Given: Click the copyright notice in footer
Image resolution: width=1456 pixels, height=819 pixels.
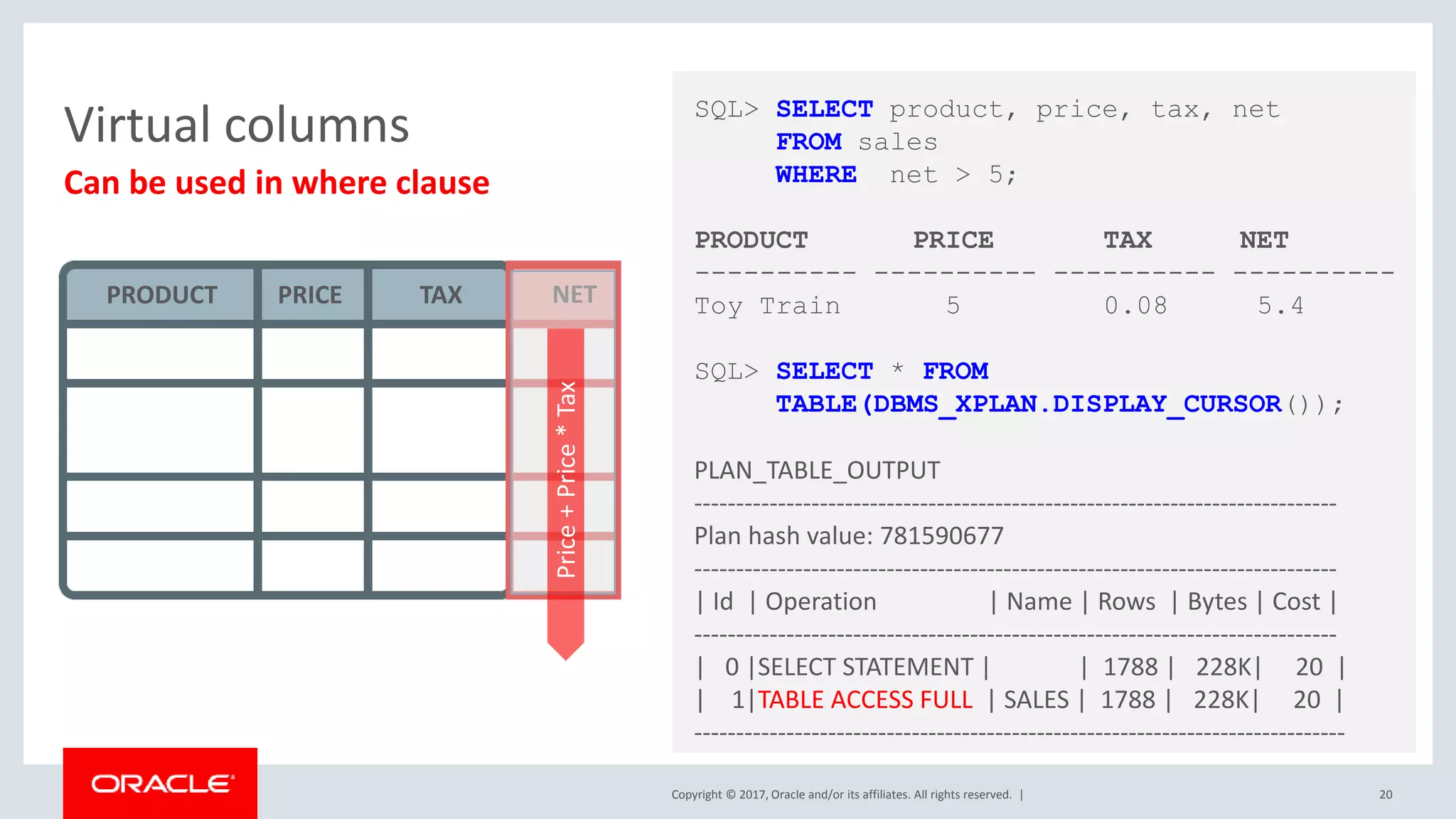Looking at the screenshot, I should [842, 795].
